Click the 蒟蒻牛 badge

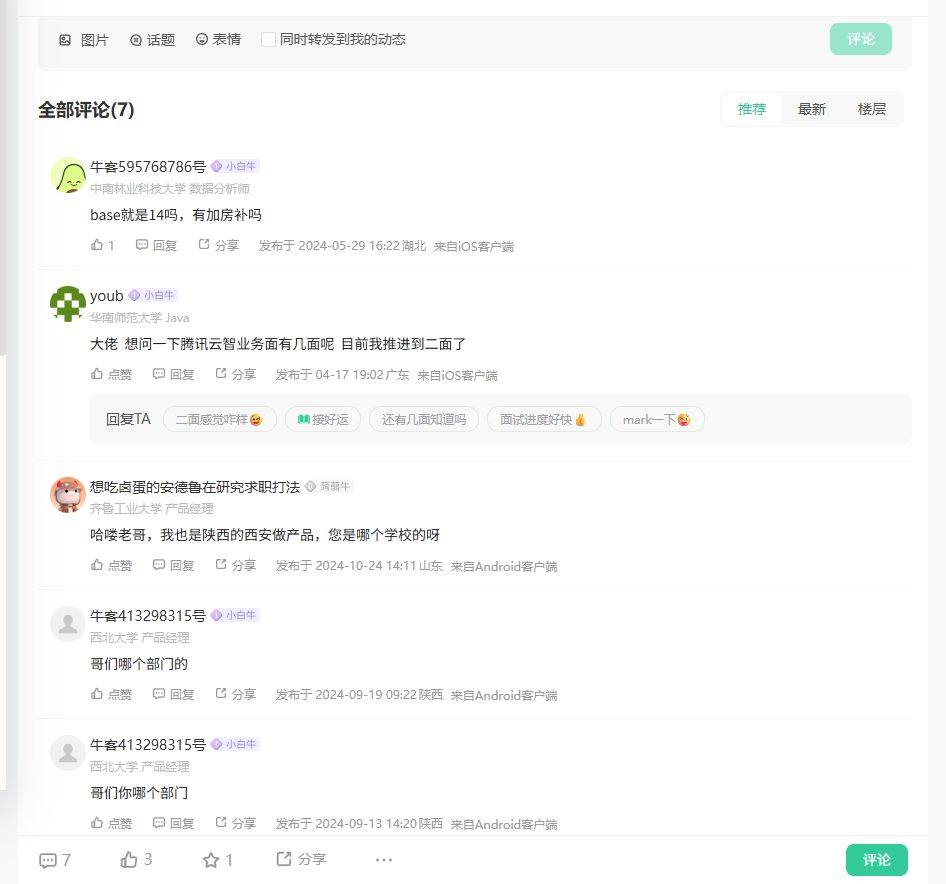pos(329,486)
